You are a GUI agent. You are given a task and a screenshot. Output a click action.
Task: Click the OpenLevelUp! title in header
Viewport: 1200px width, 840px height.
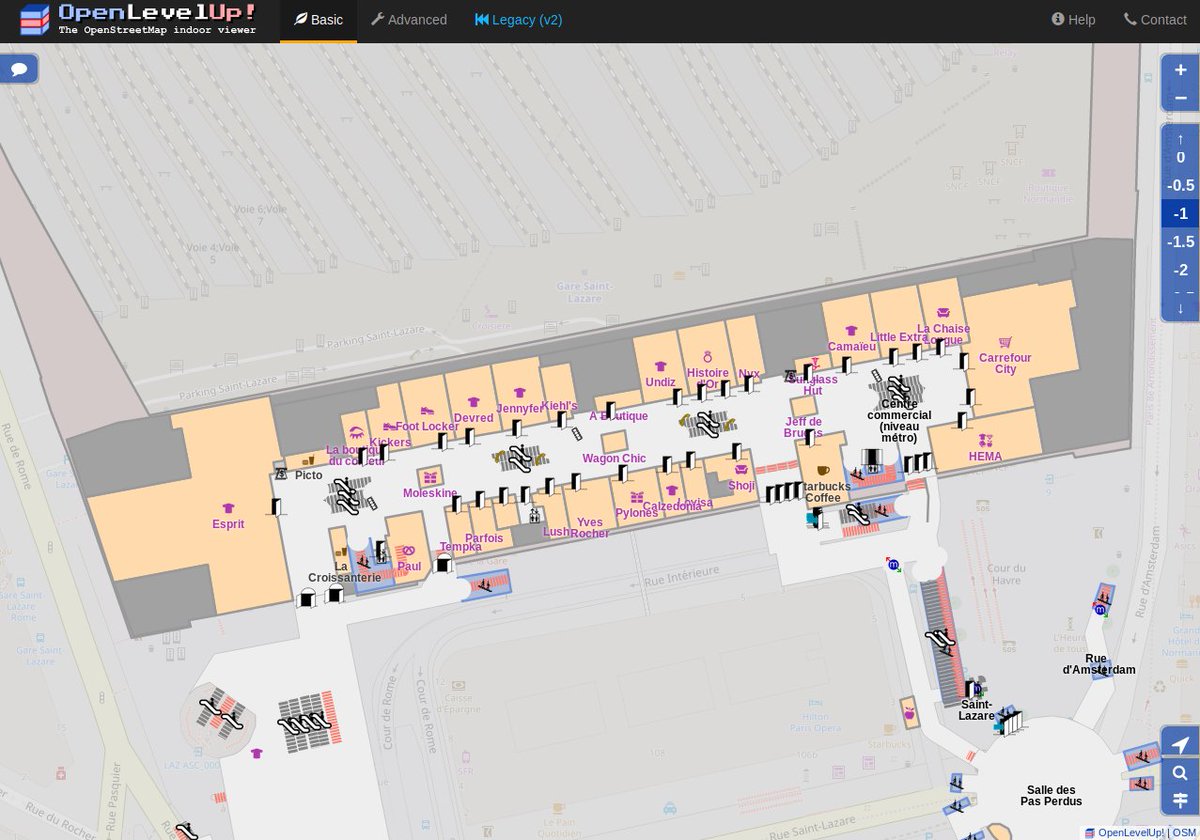tap(157, 13)
